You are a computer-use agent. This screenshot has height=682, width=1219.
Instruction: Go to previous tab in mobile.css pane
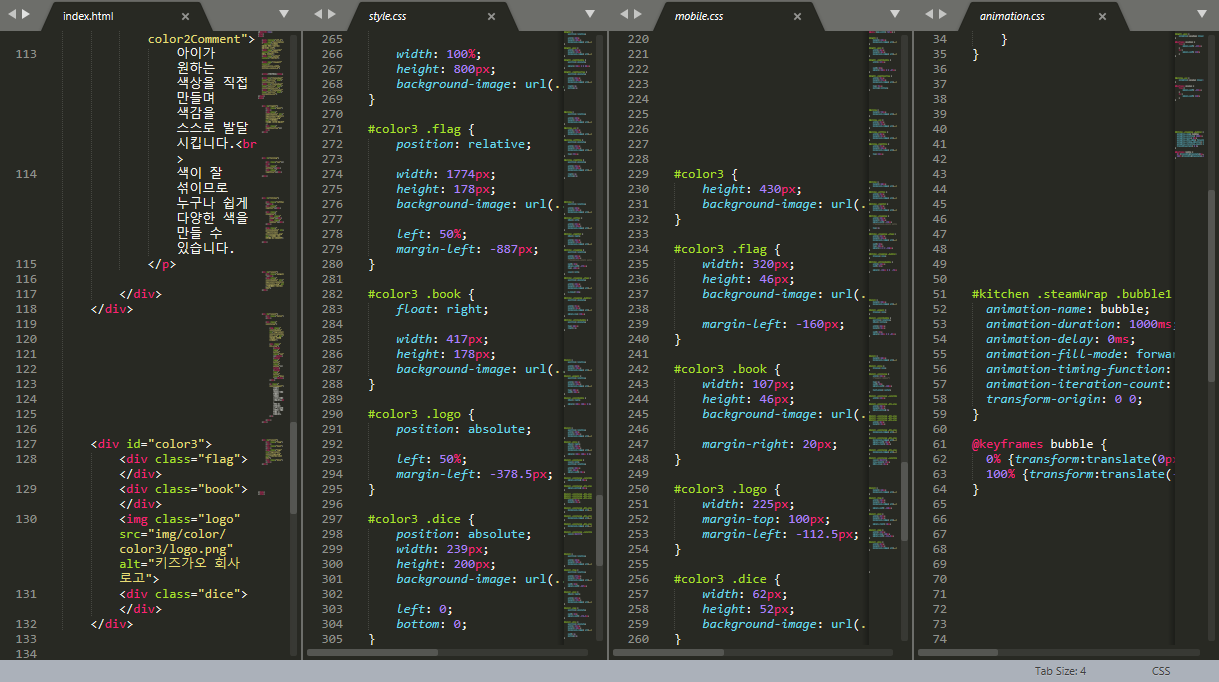[x=623, y=14]
